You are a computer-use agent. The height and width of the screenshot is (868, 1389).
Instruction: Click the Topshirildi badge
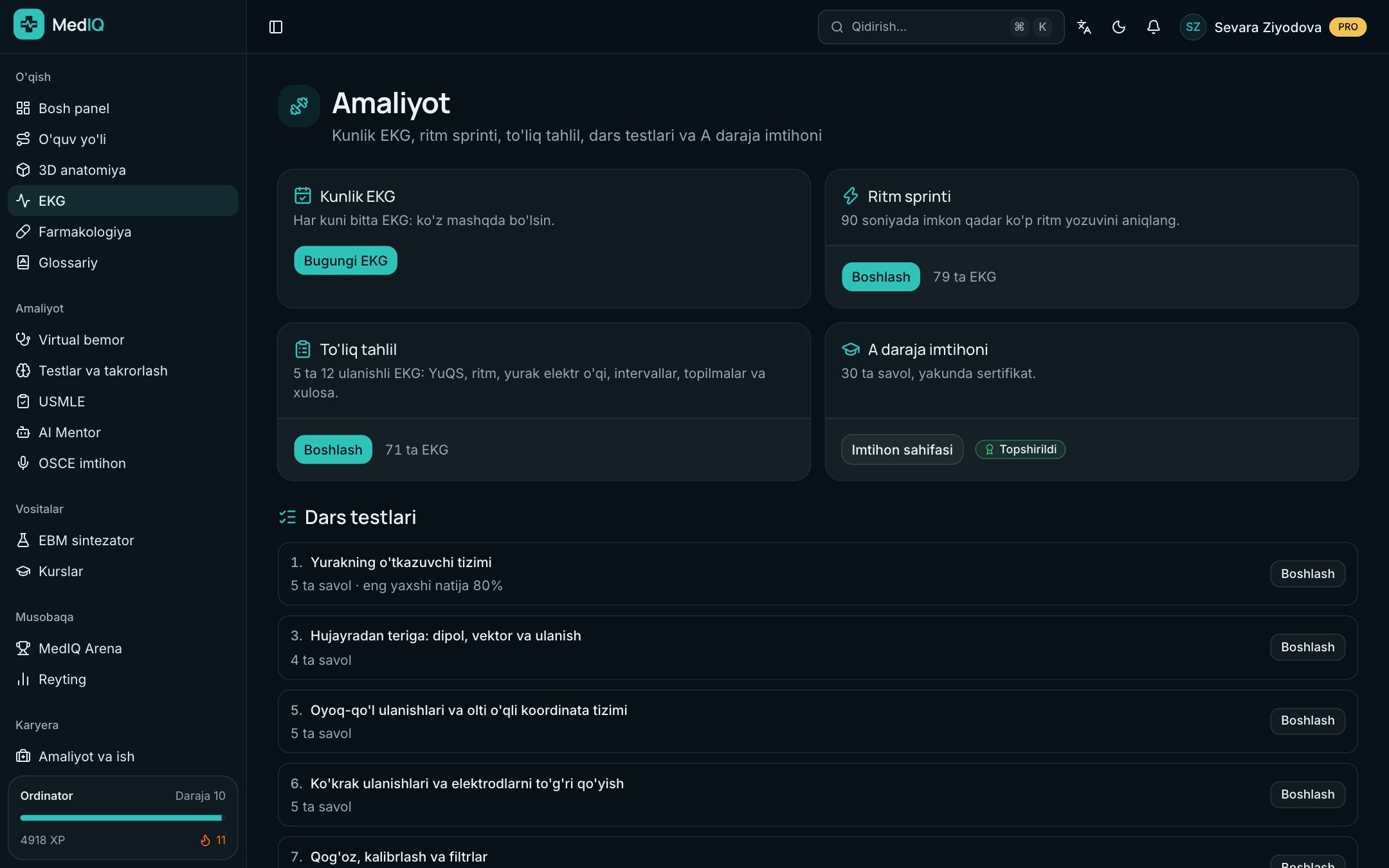coord(1020,449)
